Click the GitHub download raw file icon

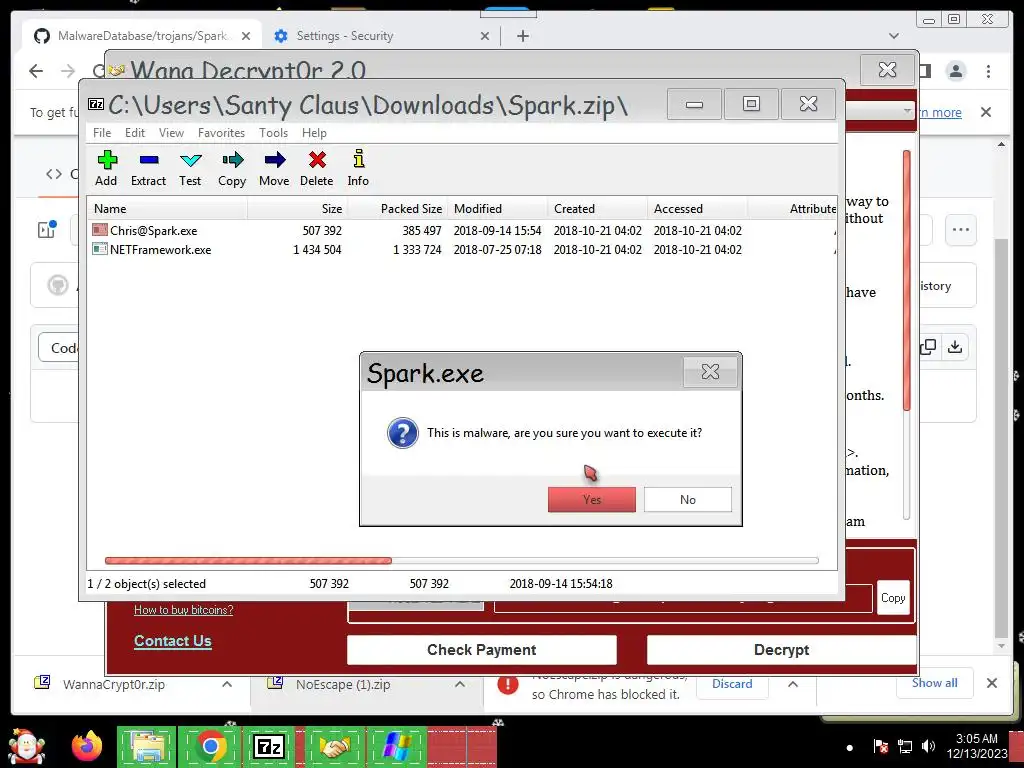pyautogui.click(x=955, y=347)
